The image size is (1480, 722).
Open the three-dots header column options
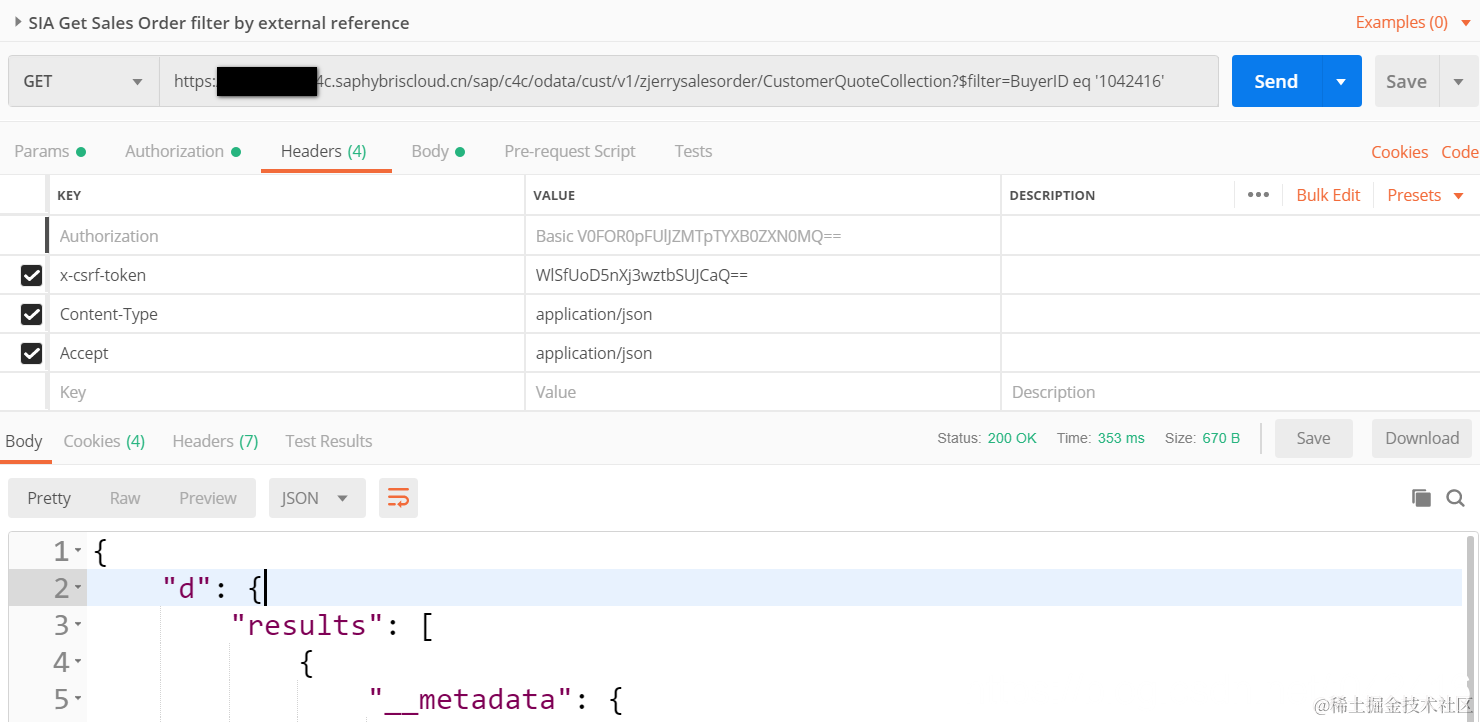1258,195
